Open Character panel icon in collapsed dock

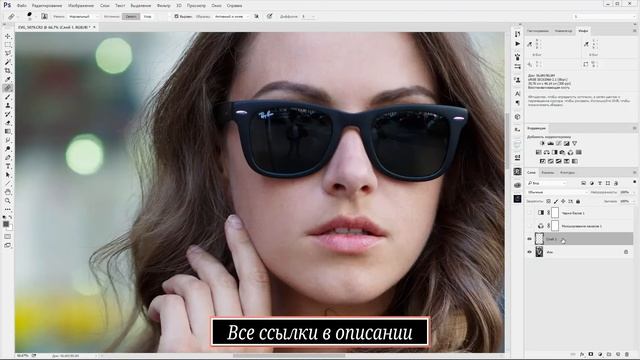(518, 94)
